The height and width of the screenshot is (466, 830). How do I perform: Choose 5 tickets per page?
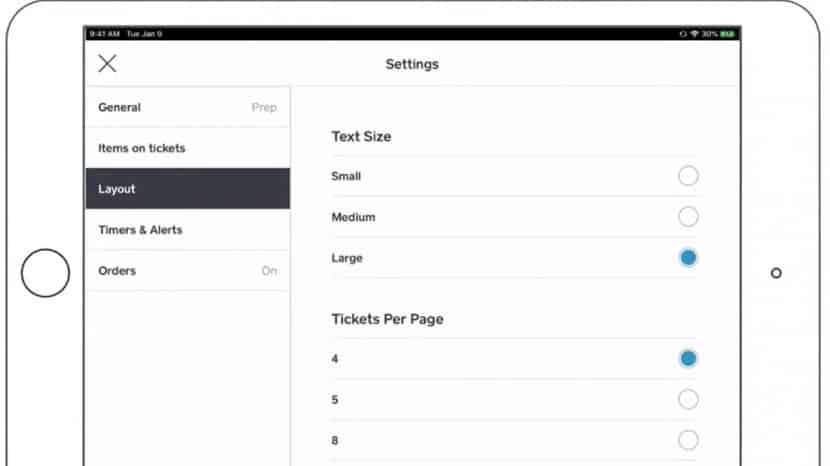pos(688,399)
